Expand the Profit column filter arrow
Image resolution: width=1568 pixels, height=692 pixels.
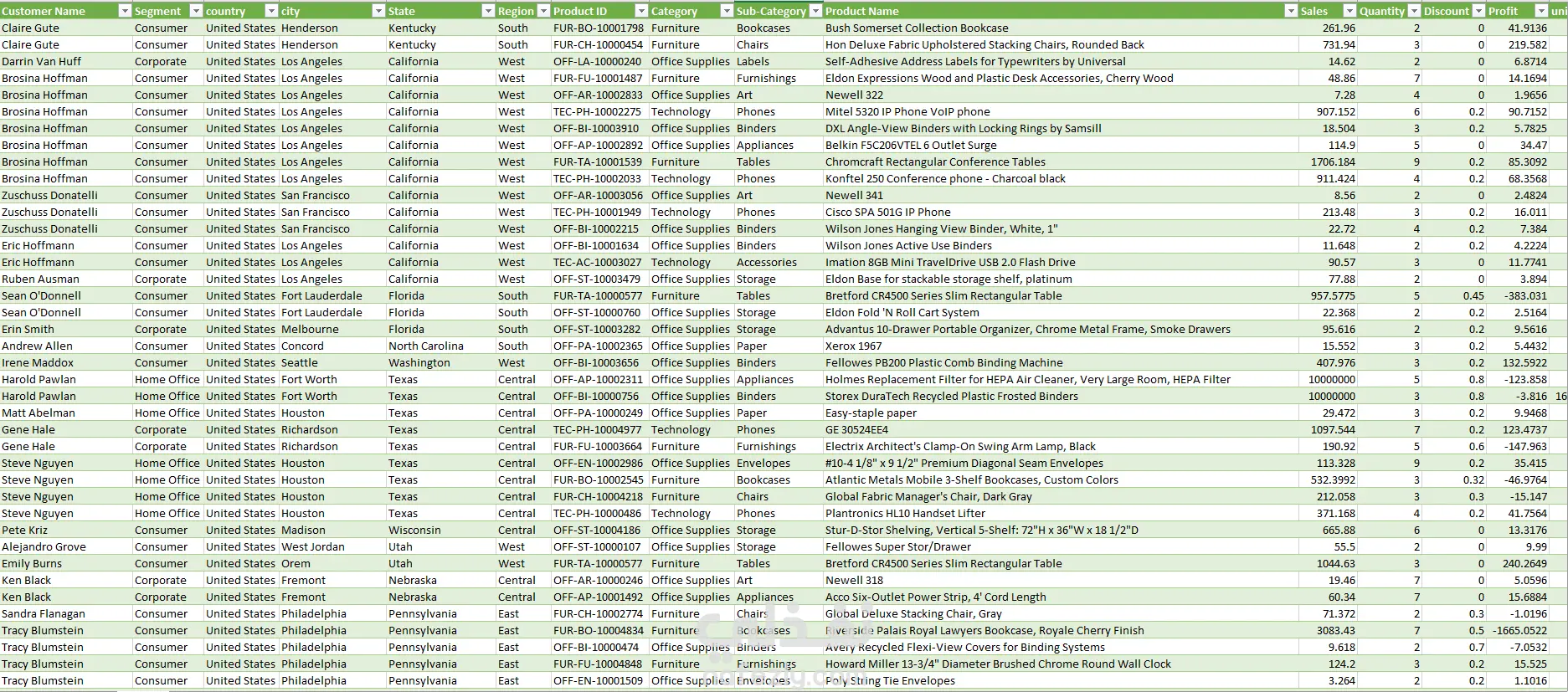pyautogui.click(x=1541, y=11)
